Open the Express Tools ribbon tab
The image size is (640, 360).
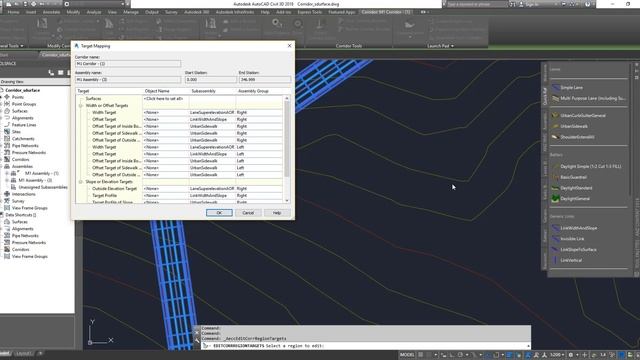309,12
